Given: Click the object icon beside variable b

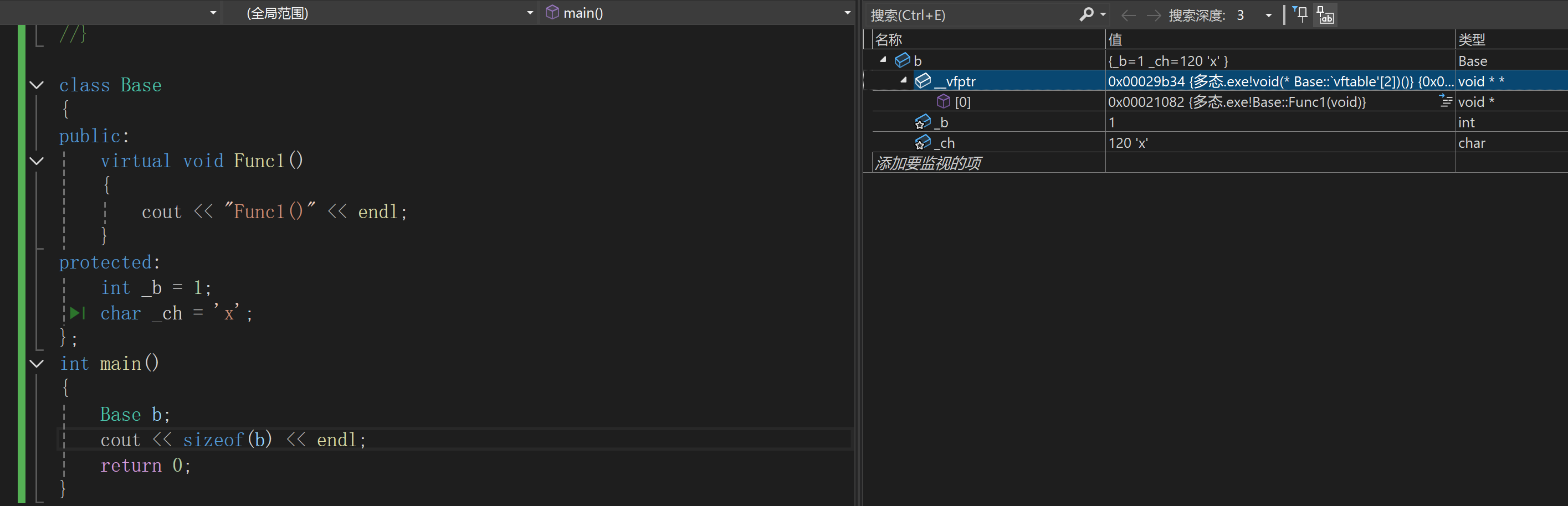Looking at the screenshot, I should tap(902, 60).
